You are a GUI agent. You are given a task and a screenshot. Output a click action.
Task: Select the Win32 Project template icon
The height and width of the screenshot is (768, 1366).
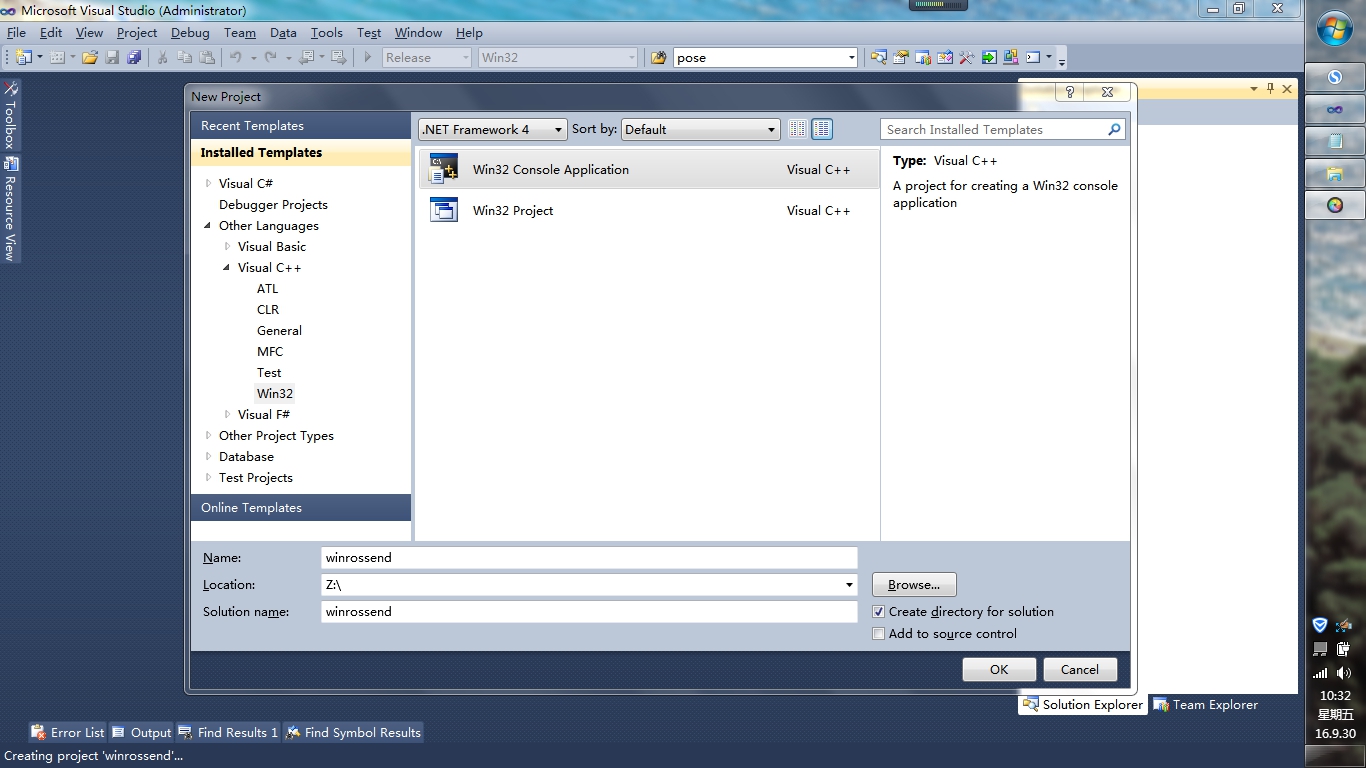click(443, 210)
